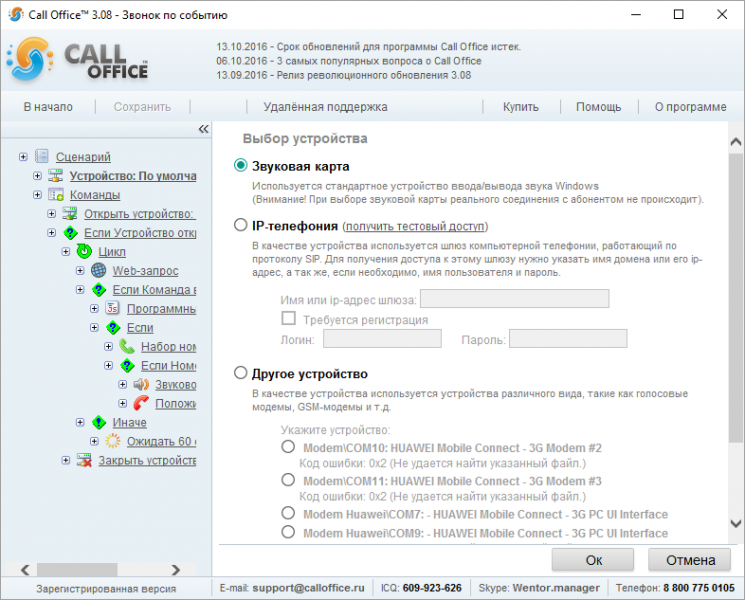
Task: Click the Если Ном condition icon
Action: click(127, 365)
